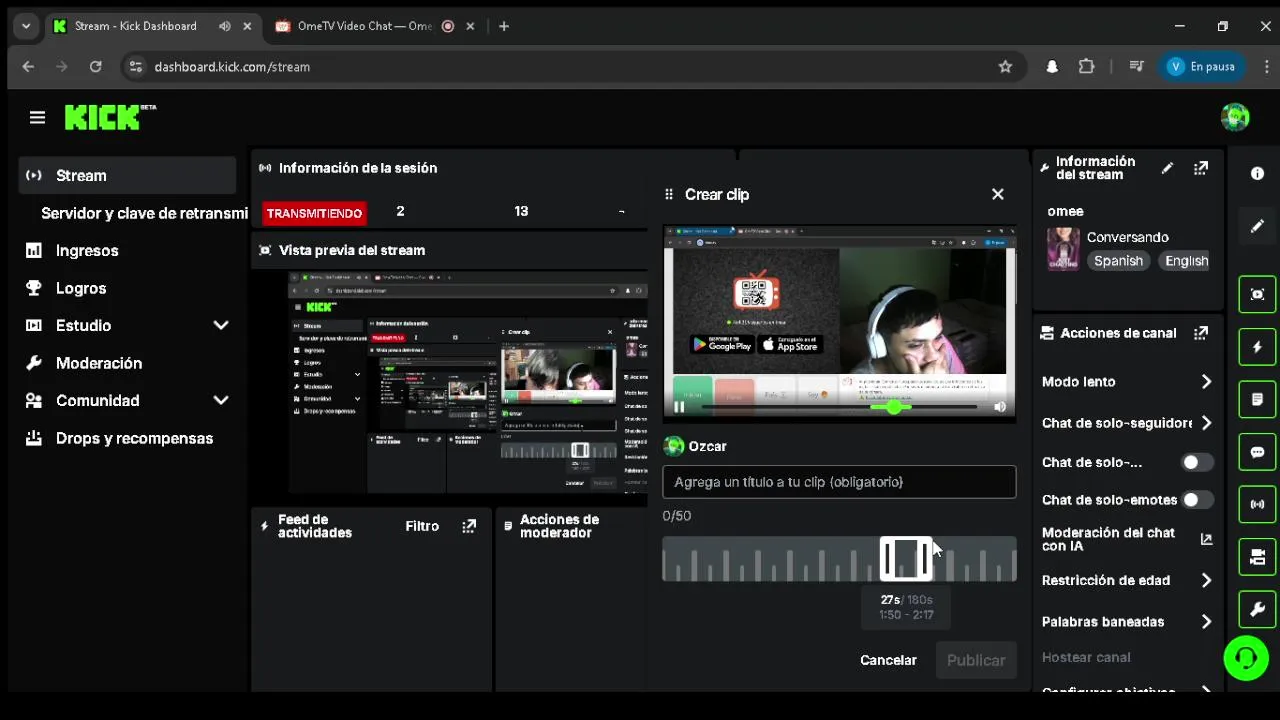Screen dimensions: 1280x720
Task: Open Ingresos in the left navigation
Action: point(87,251)
